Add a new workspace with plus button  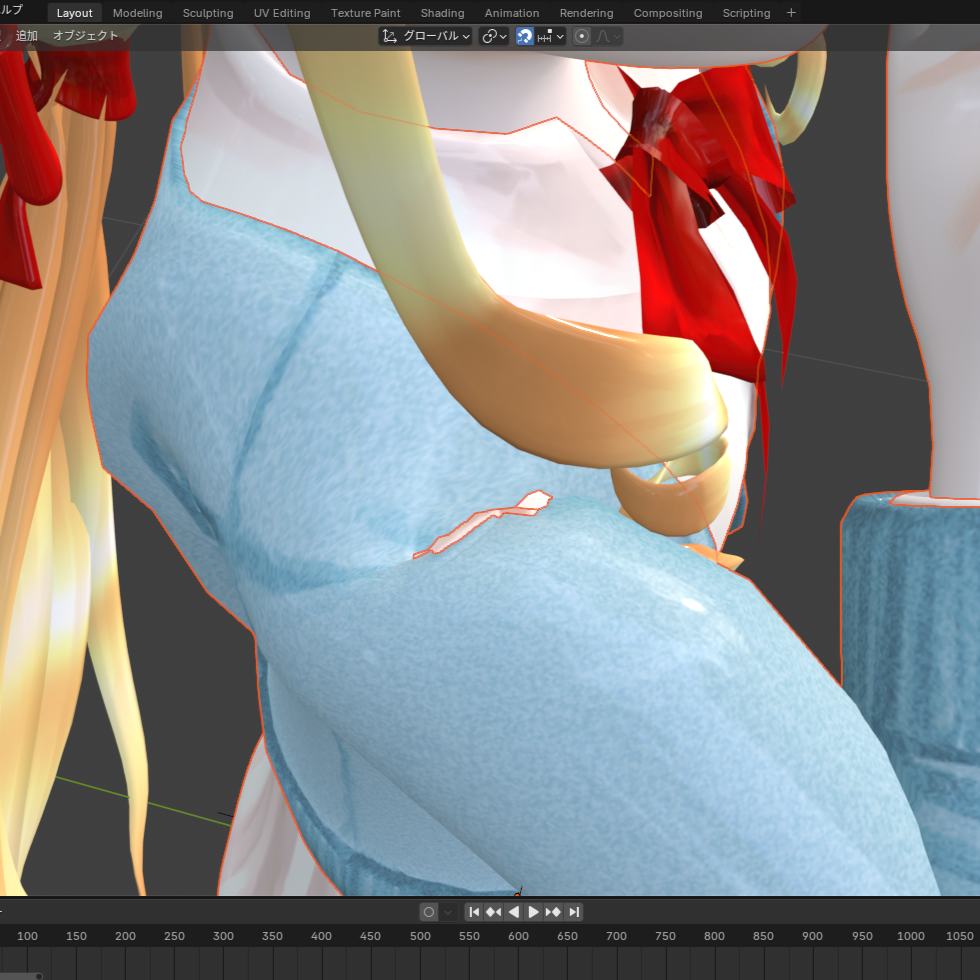coord(791,13)
